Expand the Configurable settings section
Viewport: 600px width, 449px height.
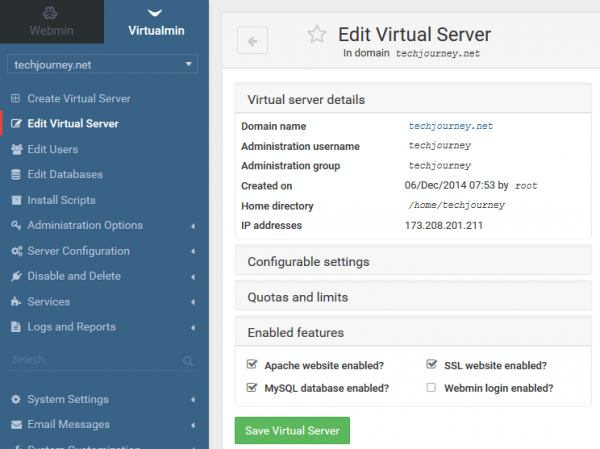coord(413,261)
